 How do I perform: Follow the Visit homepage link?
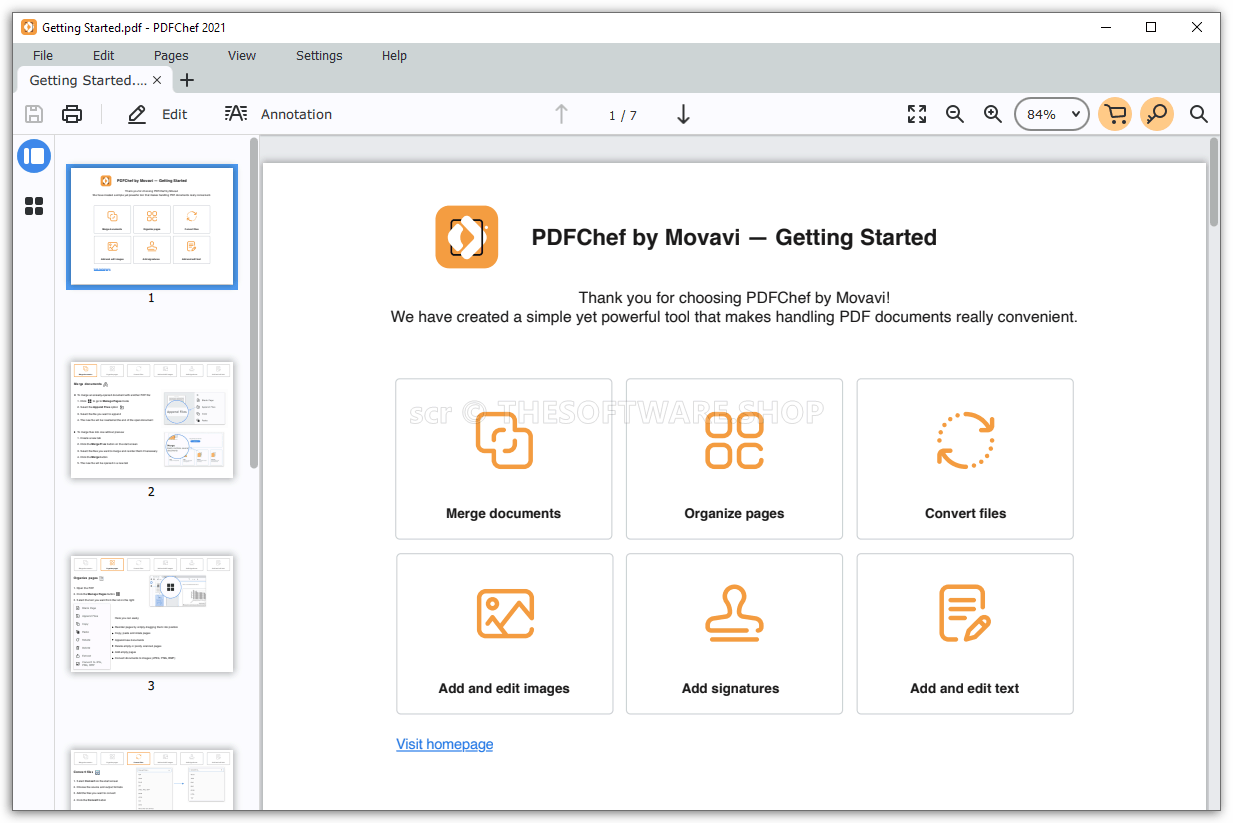(445, 744)
